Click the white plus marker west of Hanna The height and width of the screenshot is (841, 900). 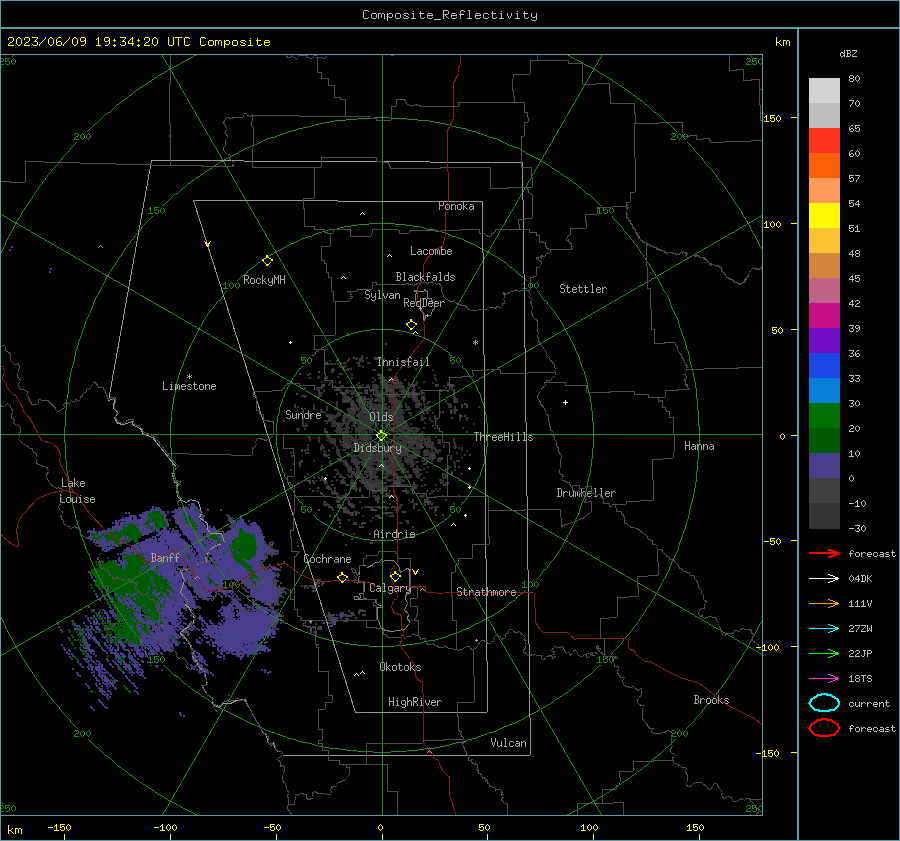tap(565, 402)
